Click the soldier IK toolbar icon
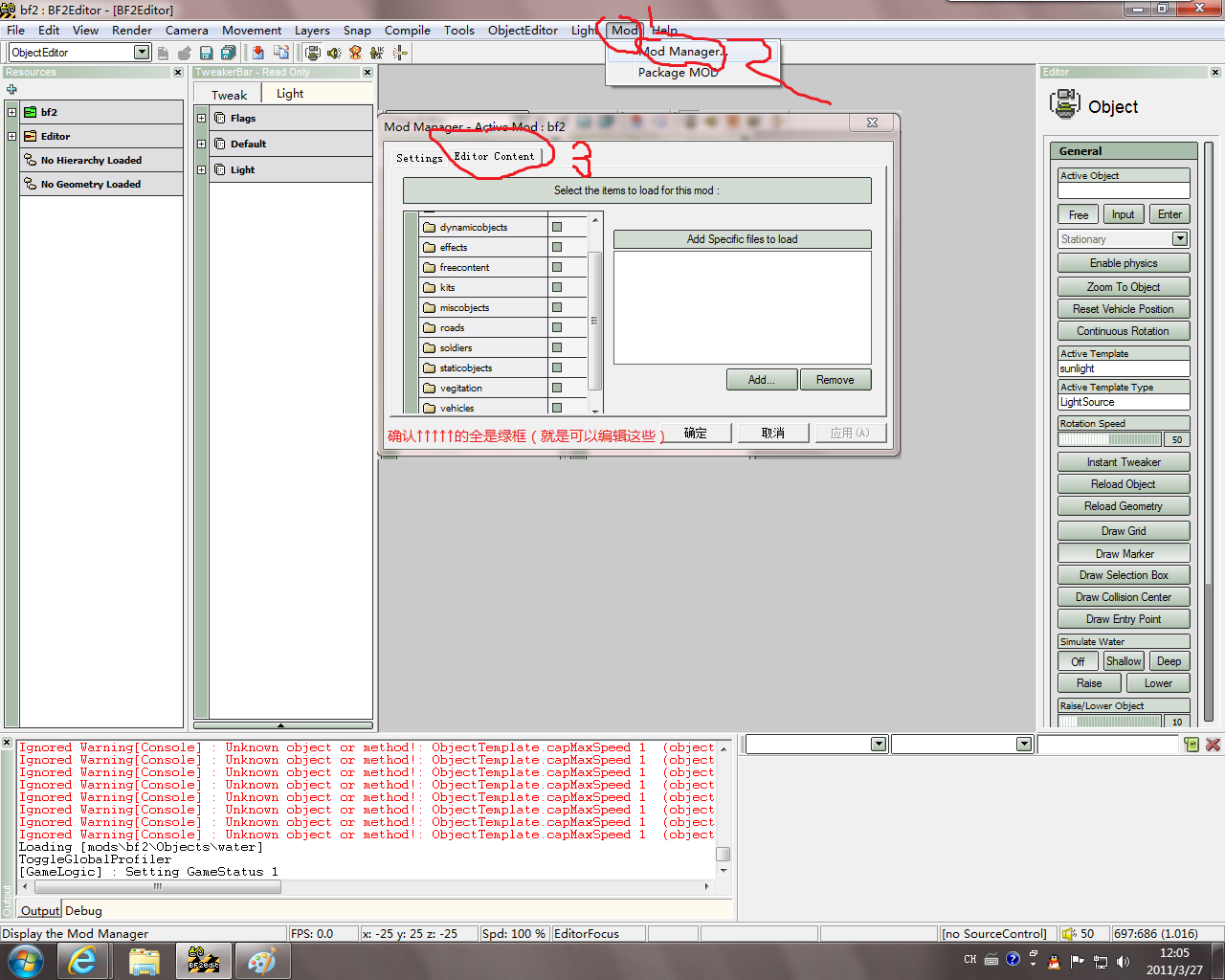Screen dimensions: 1225x980 (x=377, y=53)
